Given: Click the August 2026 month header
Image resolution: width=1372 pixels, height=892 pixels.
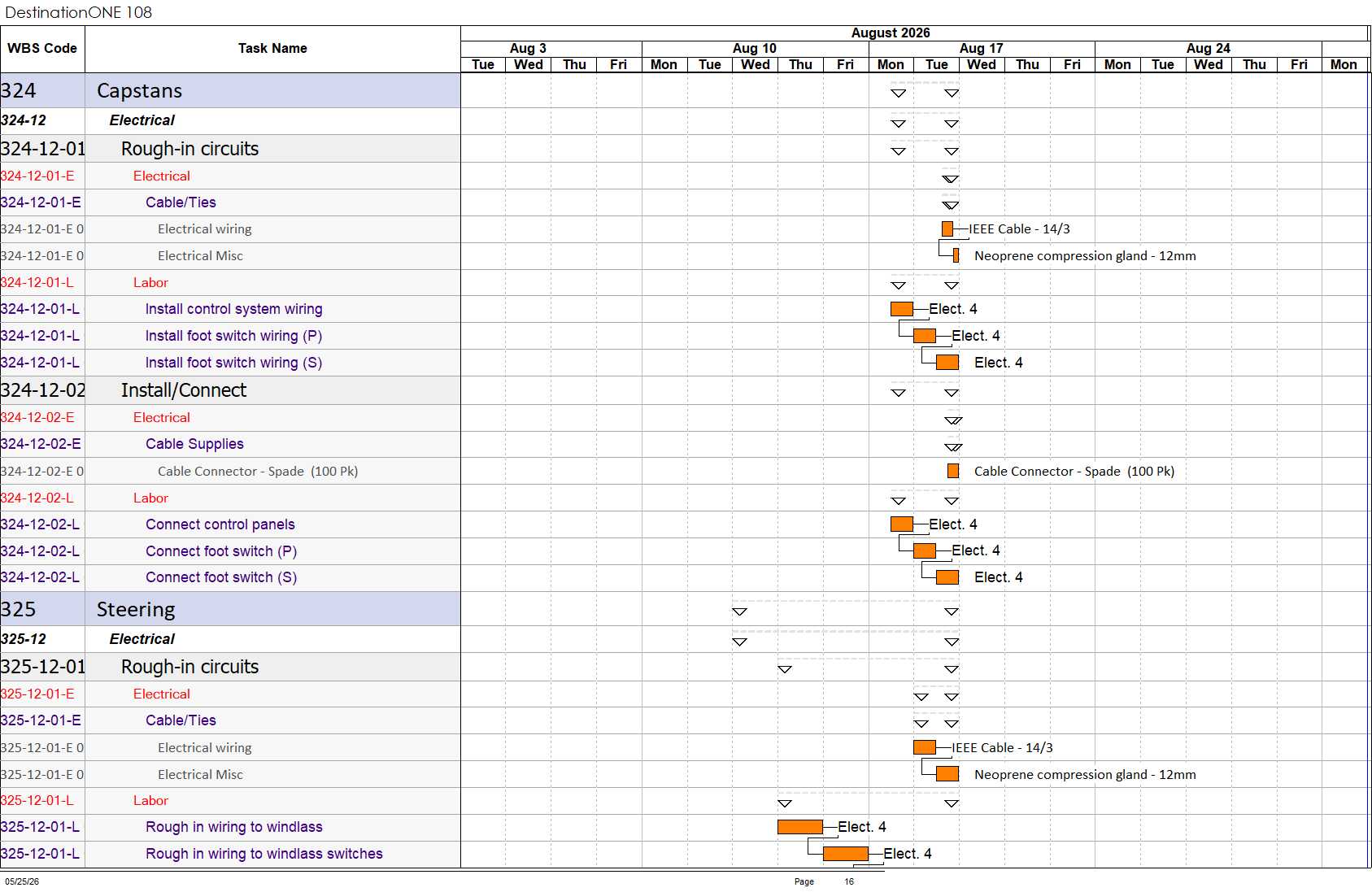Looking at the screenshot, I should [891, 33].
